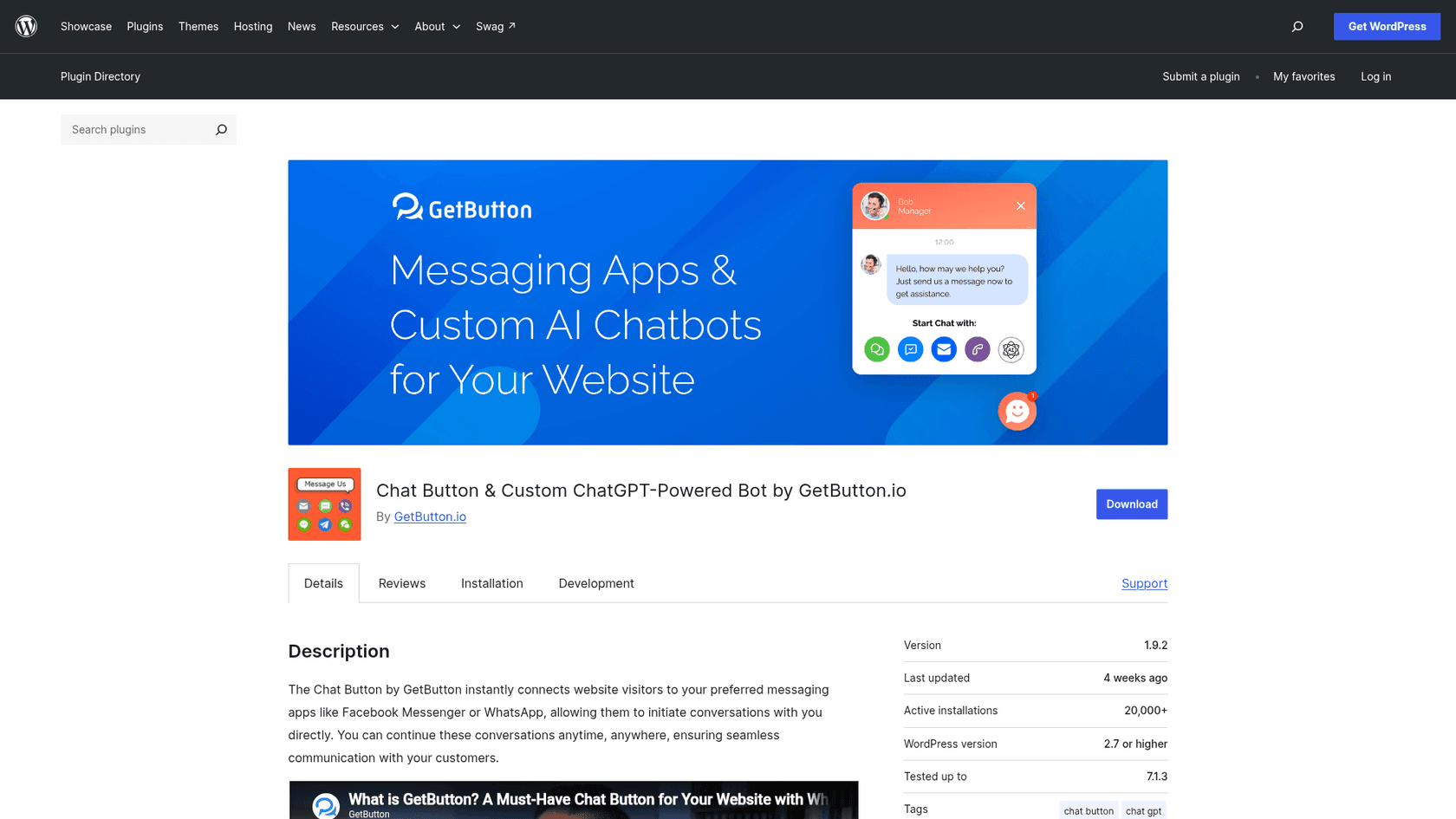Switch to the Details tab

pyautogui.click(x=323, y=583)
